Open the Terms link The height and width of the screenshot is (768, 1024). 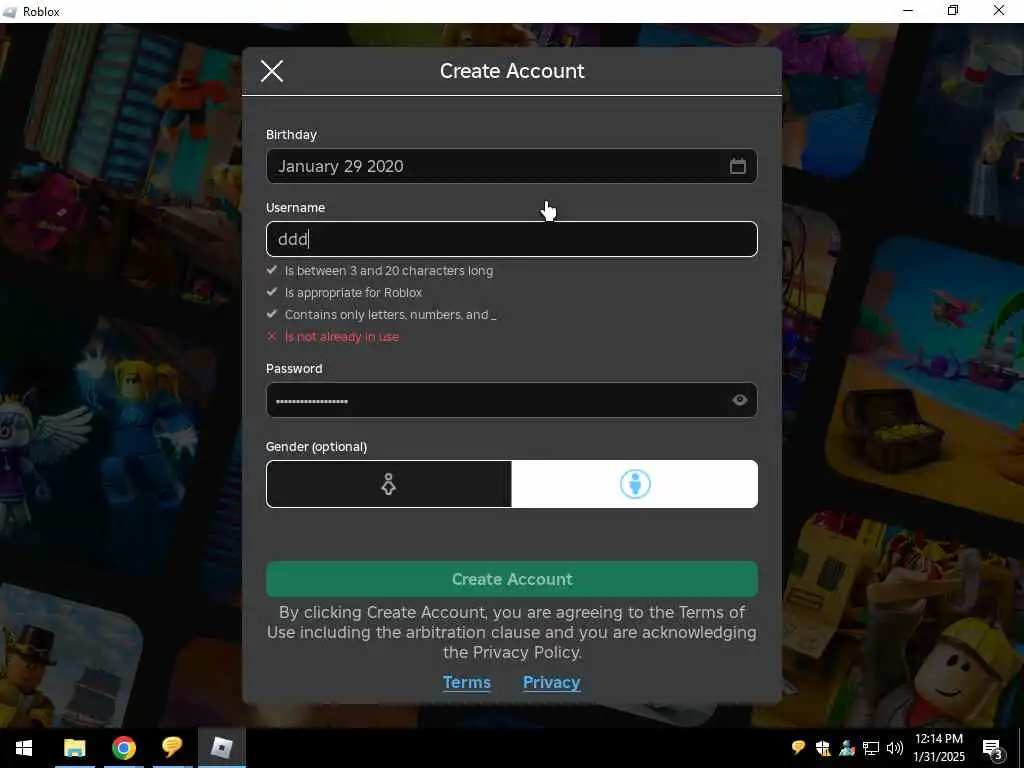[x=466, y=682]
